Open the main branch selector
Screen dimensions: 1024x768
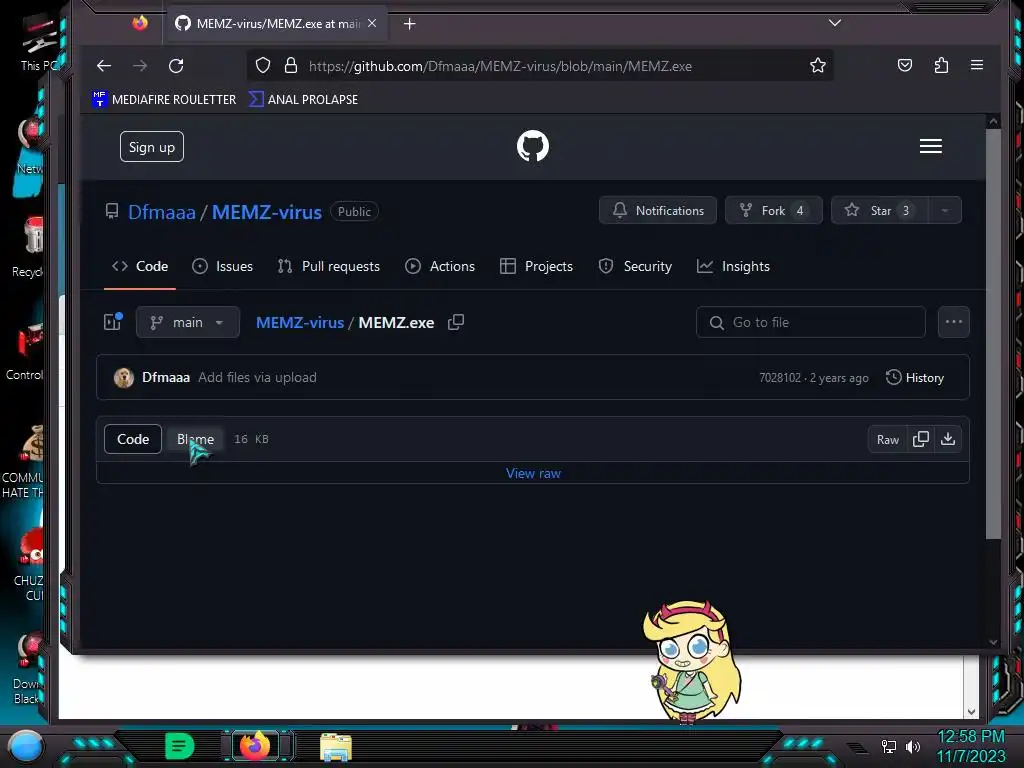coord(187,323)
